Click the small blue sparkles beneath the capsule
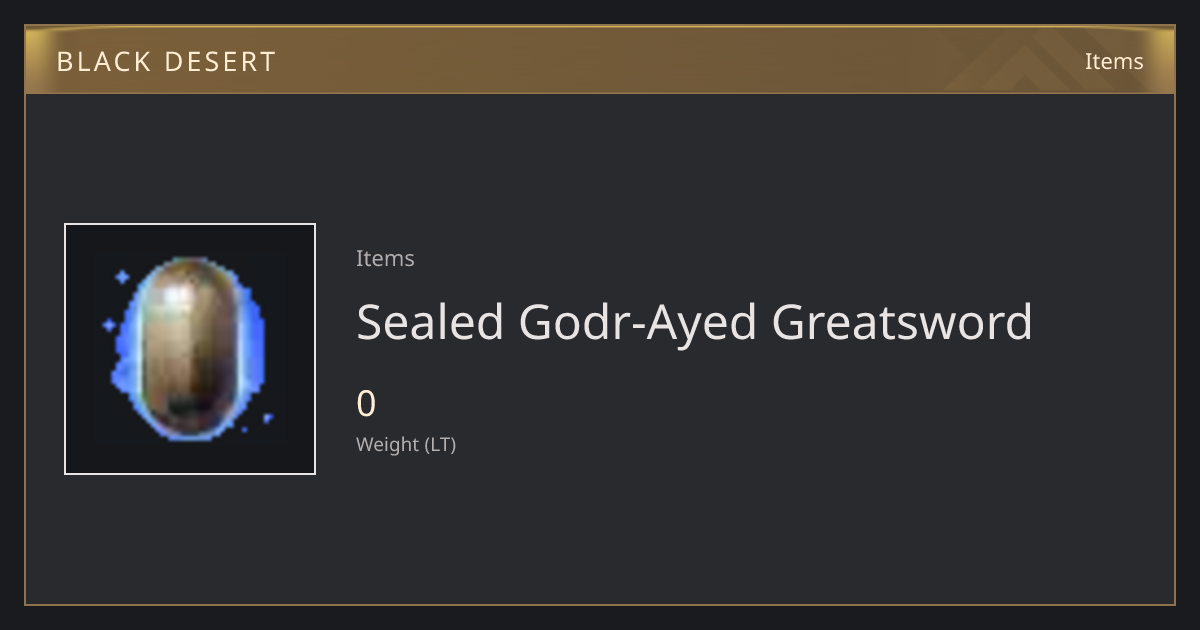Viewport: 1200px width, 630px height. coord(256,421)
